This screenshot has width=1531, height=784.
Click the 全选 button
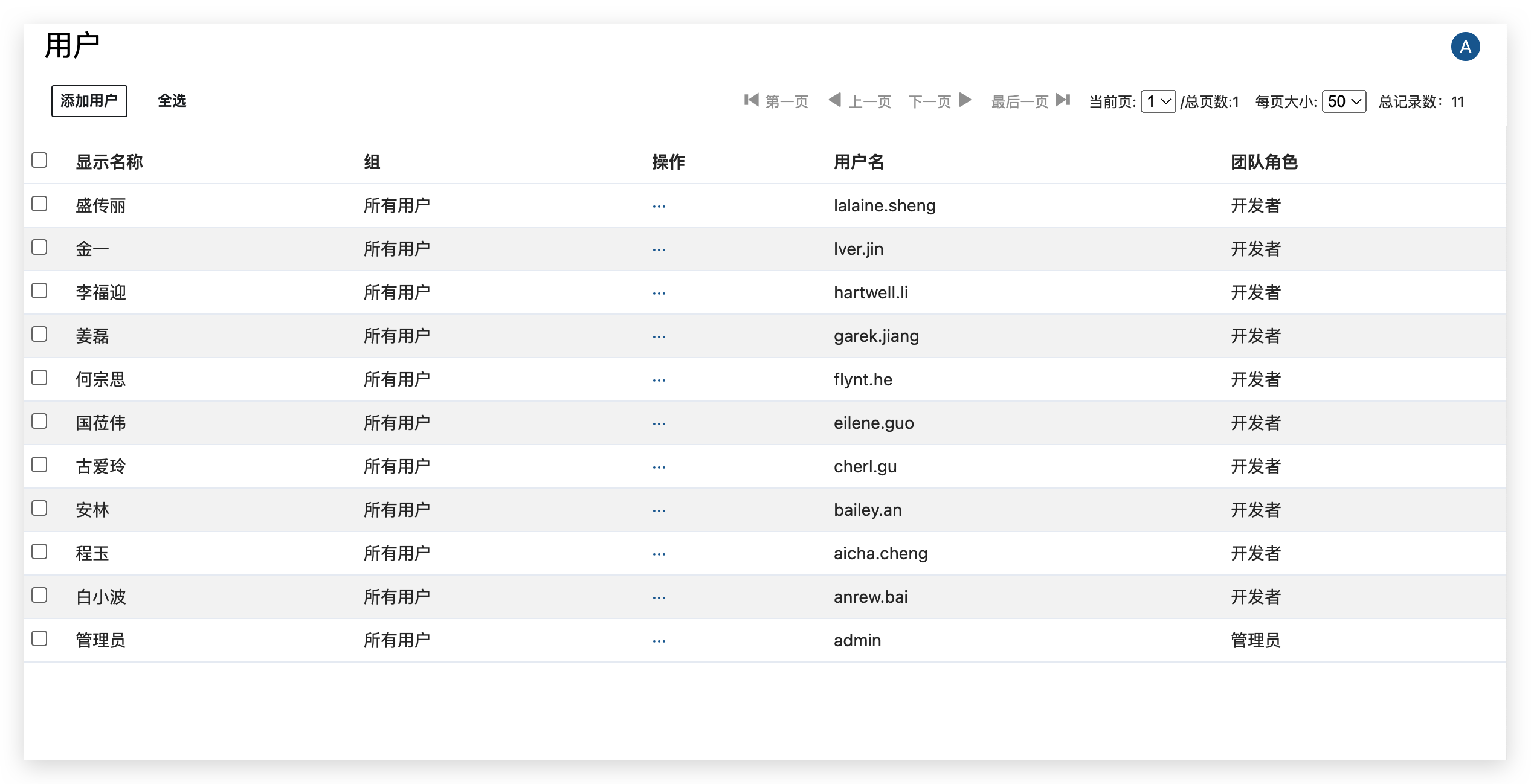pyautogui.click(x=172, y=101)
